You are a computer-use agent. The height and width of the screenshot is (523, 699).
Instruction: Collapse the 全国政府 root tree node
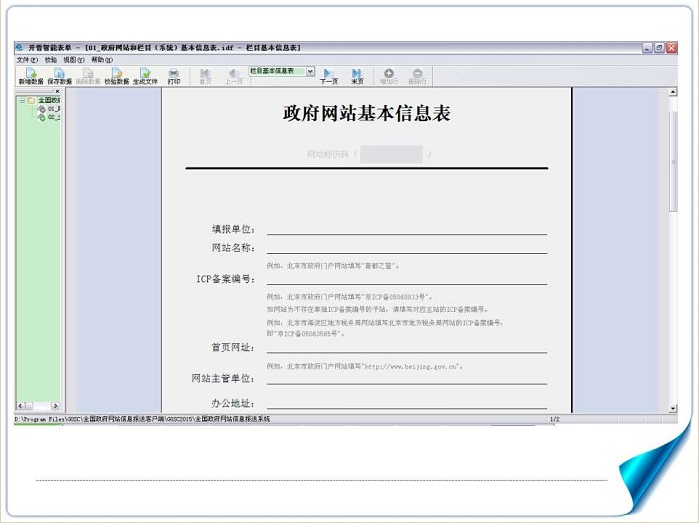point(23,100)
